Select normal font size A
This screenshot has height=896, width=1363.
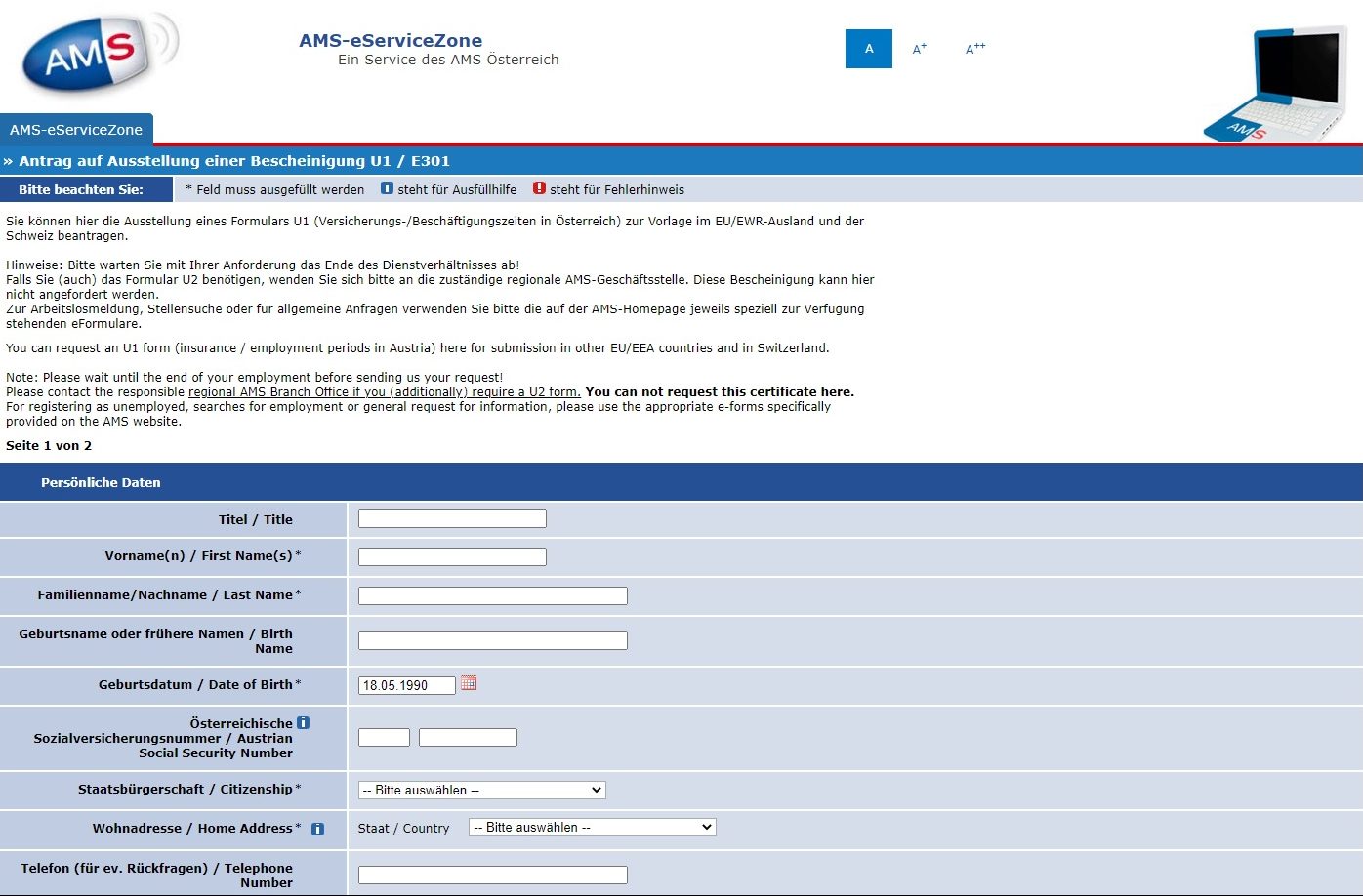point(869,49)
